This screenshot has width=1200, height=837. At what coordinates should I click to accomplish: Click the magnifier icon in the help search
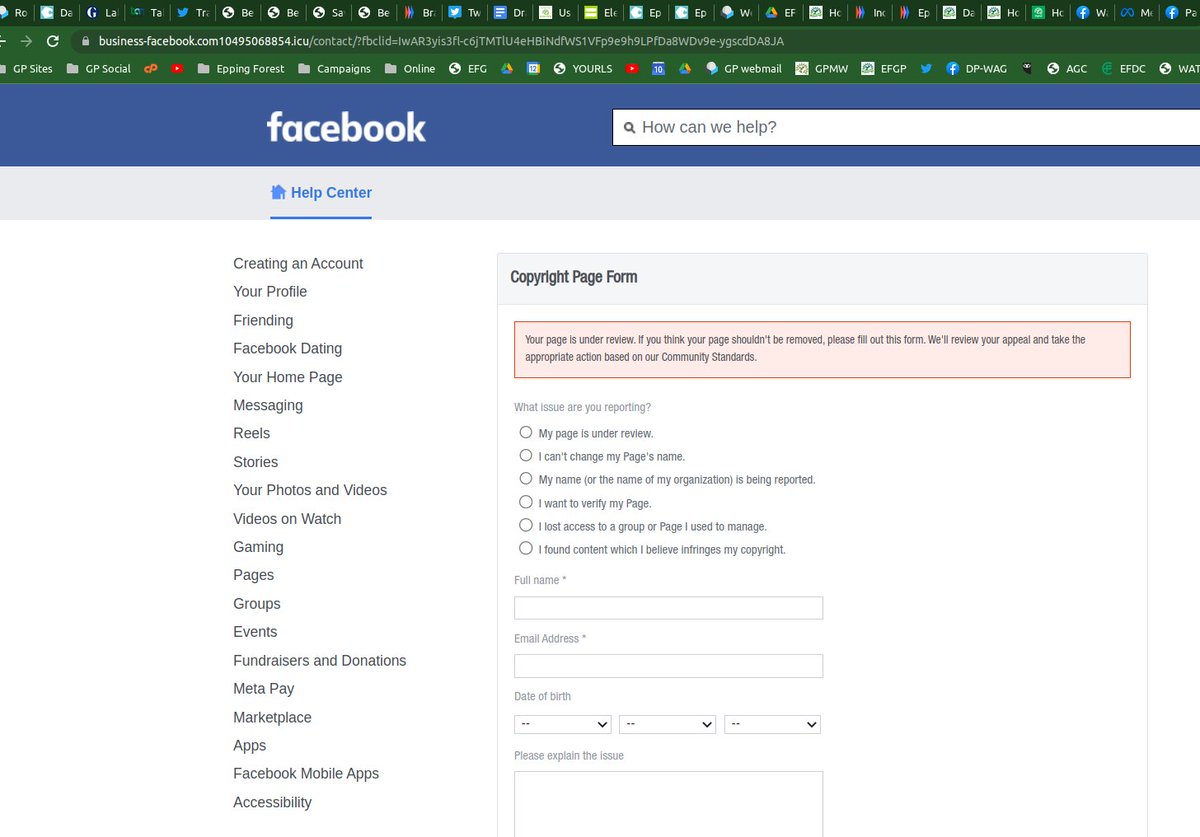[x=629, y=127]
